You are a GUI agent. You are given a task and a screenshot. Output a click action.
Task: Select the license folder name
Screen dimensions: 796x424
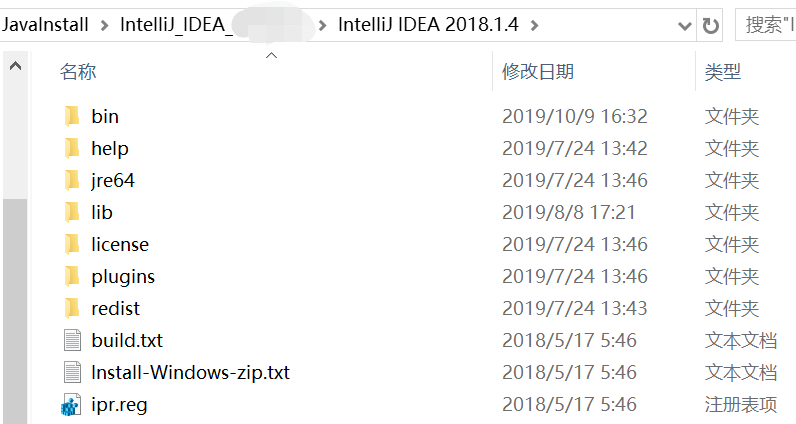(119, 244)
